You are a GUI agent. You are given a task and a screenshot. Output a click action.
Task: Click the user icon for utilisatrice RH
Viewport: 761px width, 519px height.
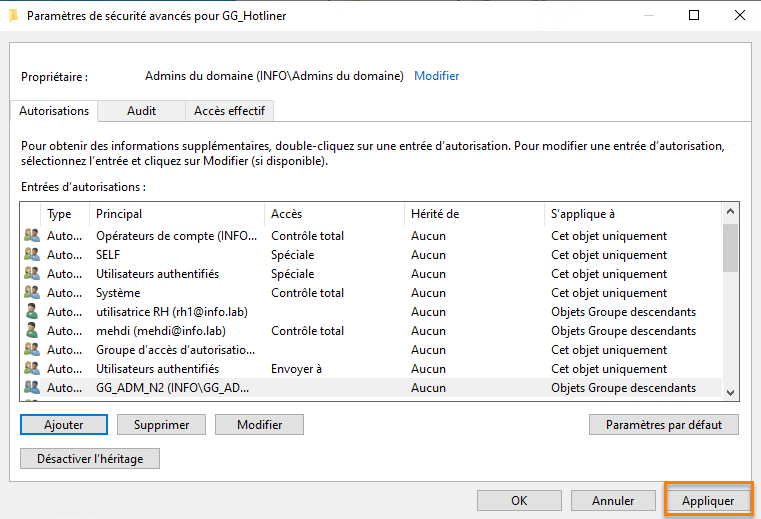32,312
